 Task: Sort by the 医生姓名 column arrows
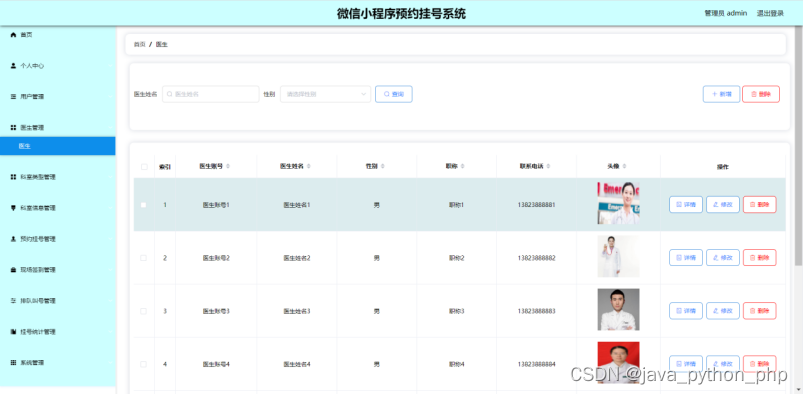[x=308, y=167]
